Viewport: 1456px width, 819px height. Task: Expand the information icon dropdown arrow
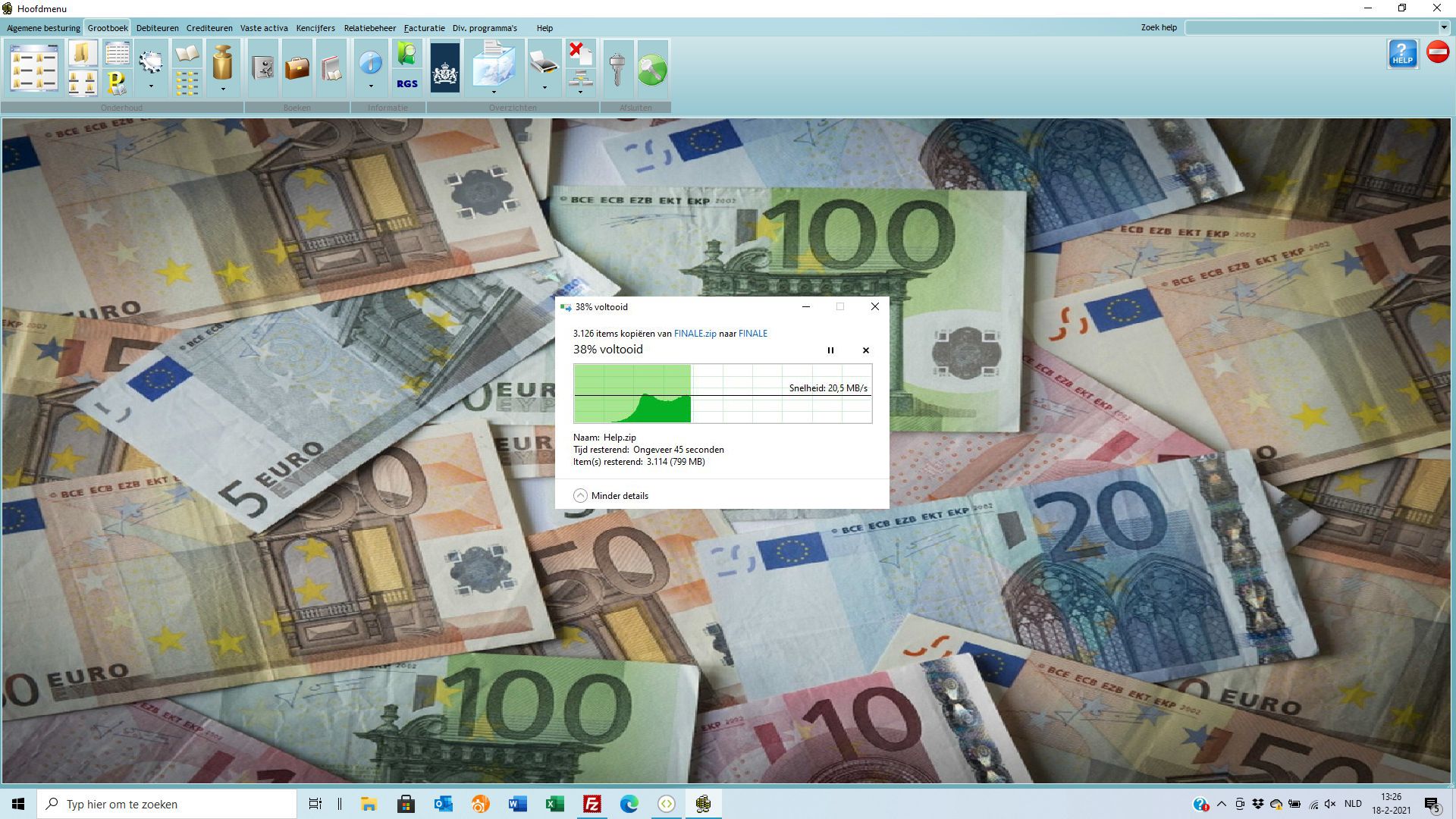(x=371, y=87)
